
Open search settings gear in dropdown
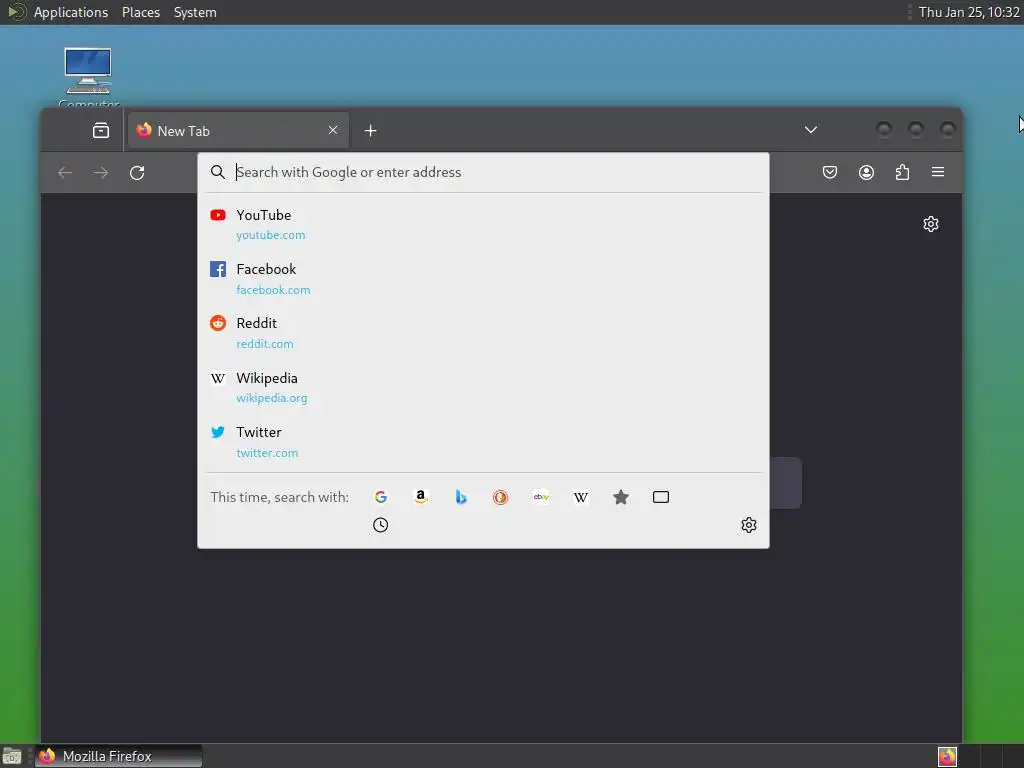(x=749, y=525)
